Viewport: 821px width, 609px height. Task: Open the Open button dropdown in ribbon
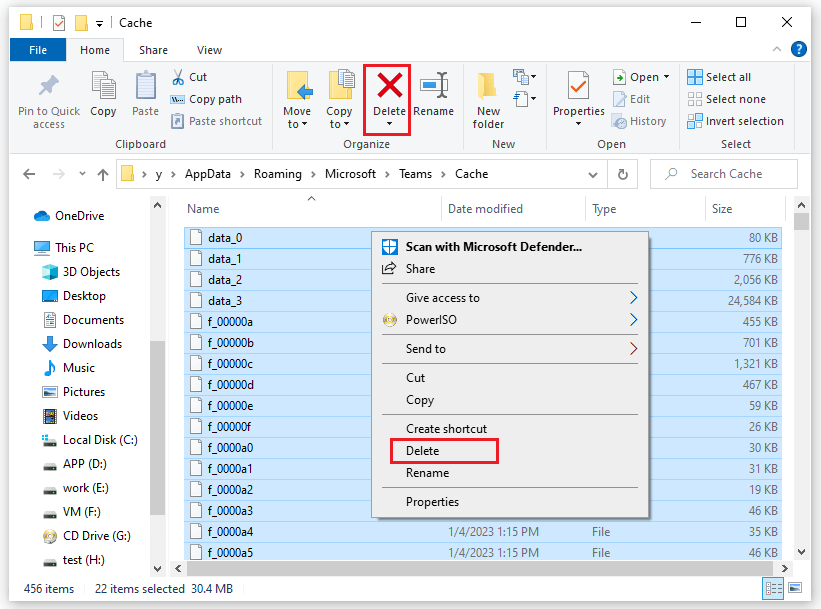point(667,77)
